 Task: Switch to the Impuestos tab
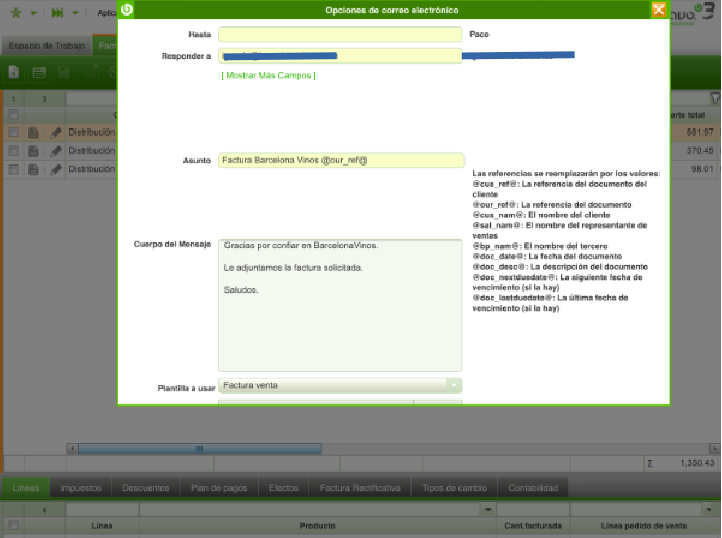tap(81, 488)
